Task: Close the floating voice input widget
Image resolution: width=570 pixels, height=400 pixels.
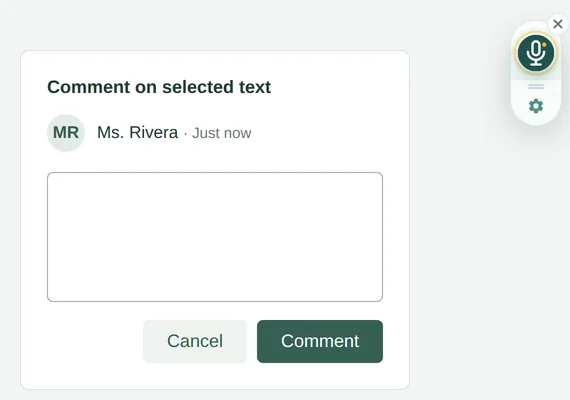Action: tap(558, 24)
